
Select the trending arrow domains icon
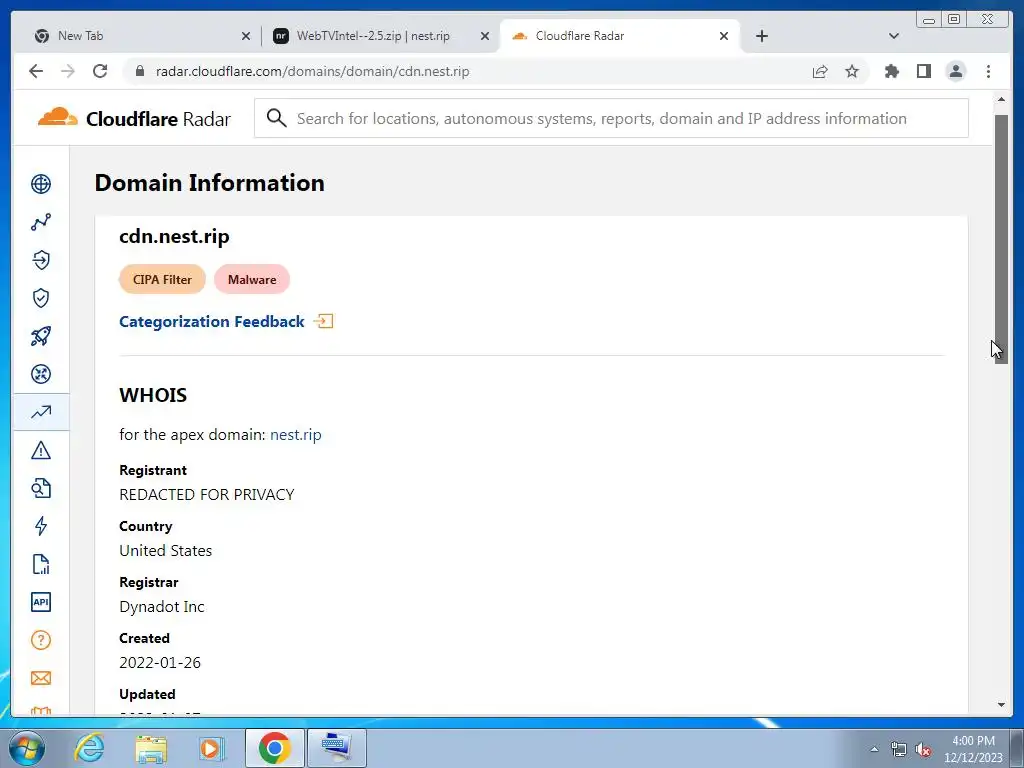(40, 412)
